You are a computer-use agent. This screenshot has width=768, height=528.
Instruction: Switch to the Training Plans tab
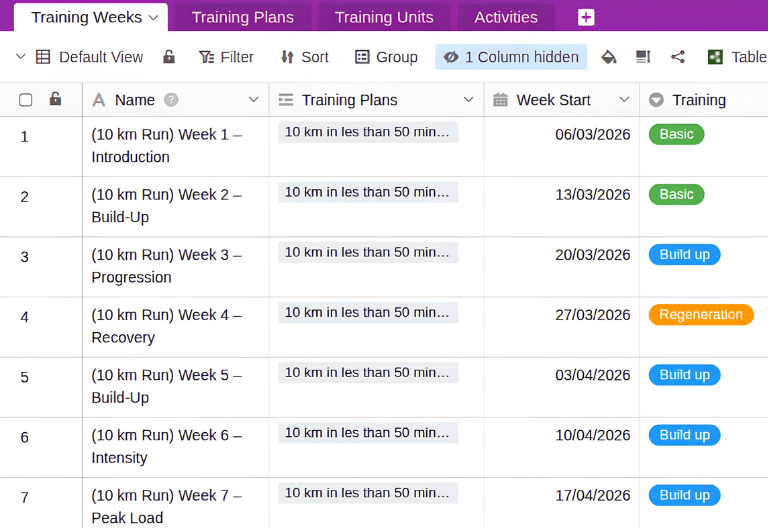point(242,18)
